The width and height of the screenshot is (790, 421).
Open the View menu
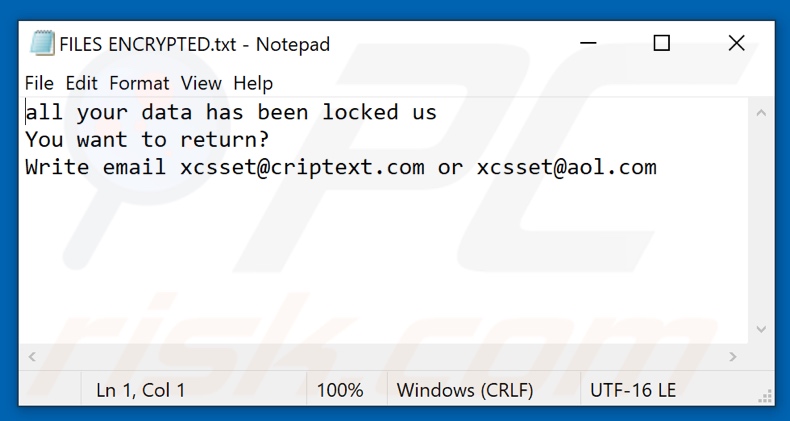click(201, 83)
